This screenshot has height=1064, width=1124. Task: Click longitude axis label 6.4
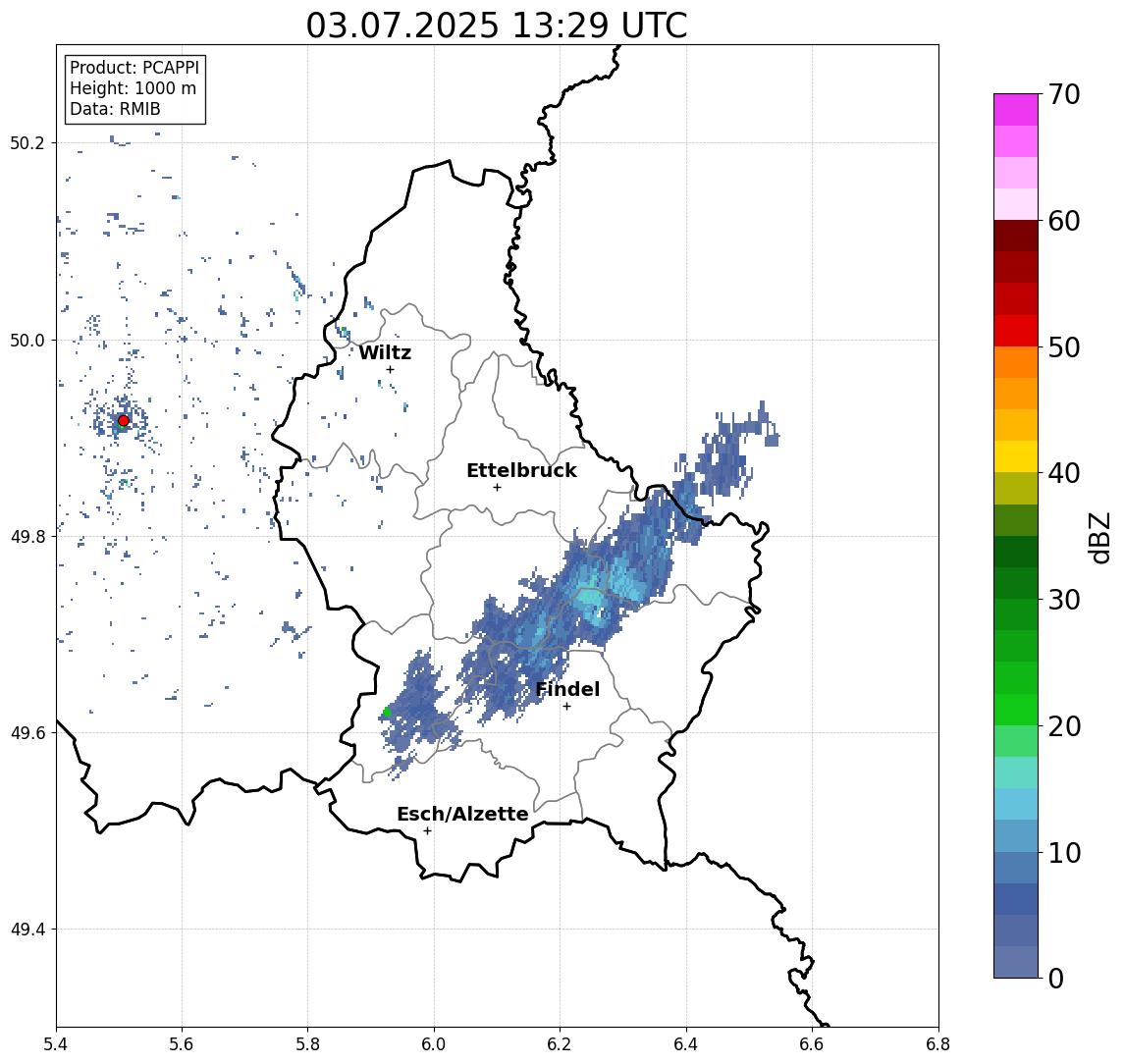click(x=686, y=1044)
